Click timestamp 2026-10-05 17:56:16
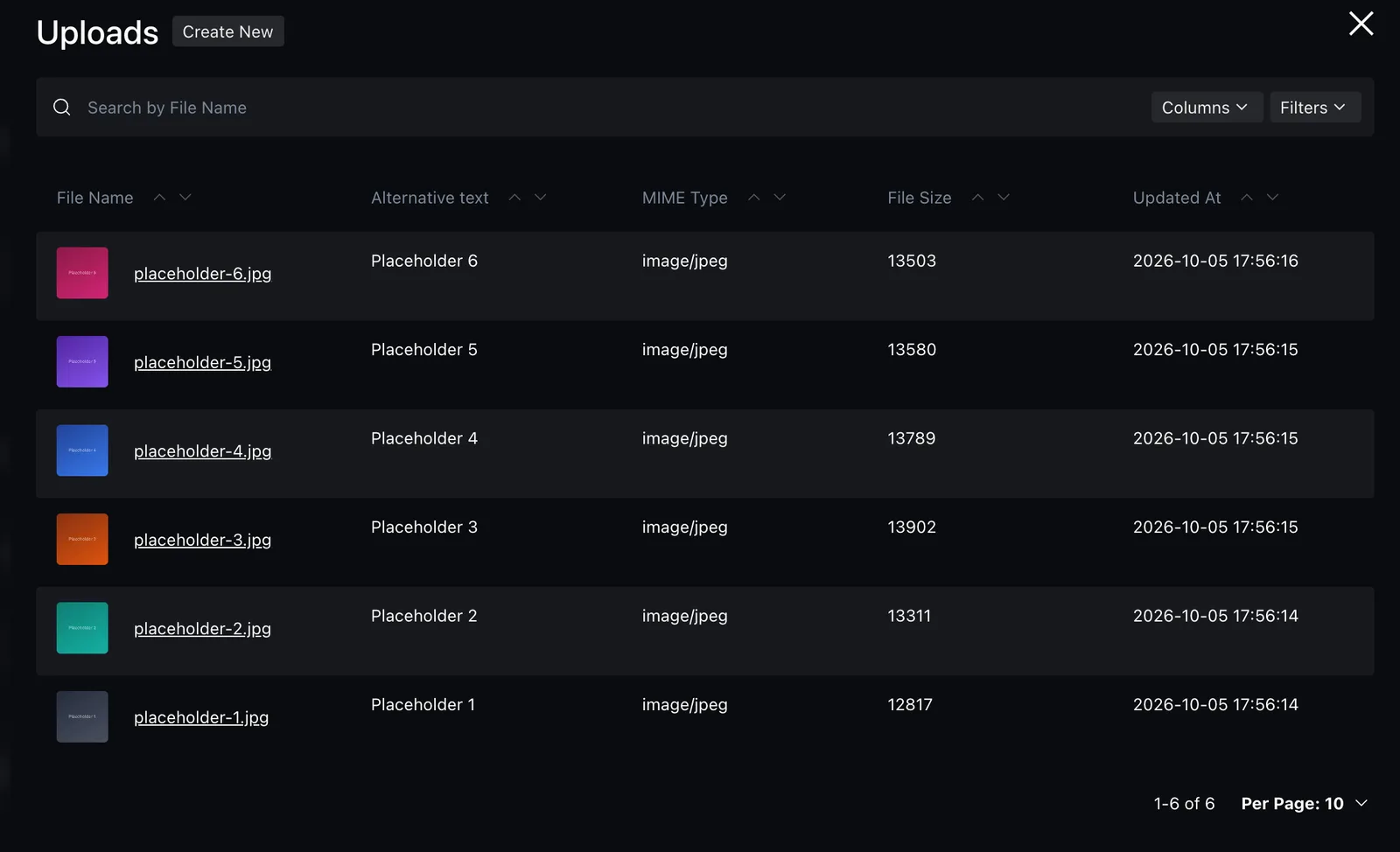1400x852 pixels. pos(1215,261)
